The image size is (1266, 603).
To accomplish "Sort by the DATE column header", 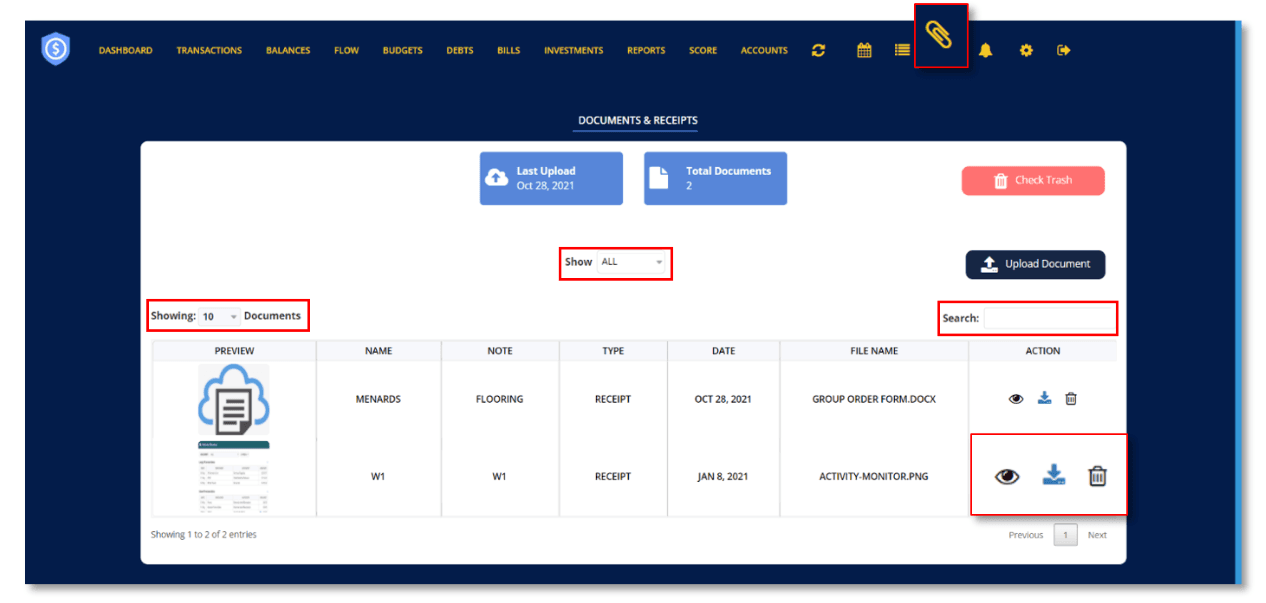I will coord(724,351).
